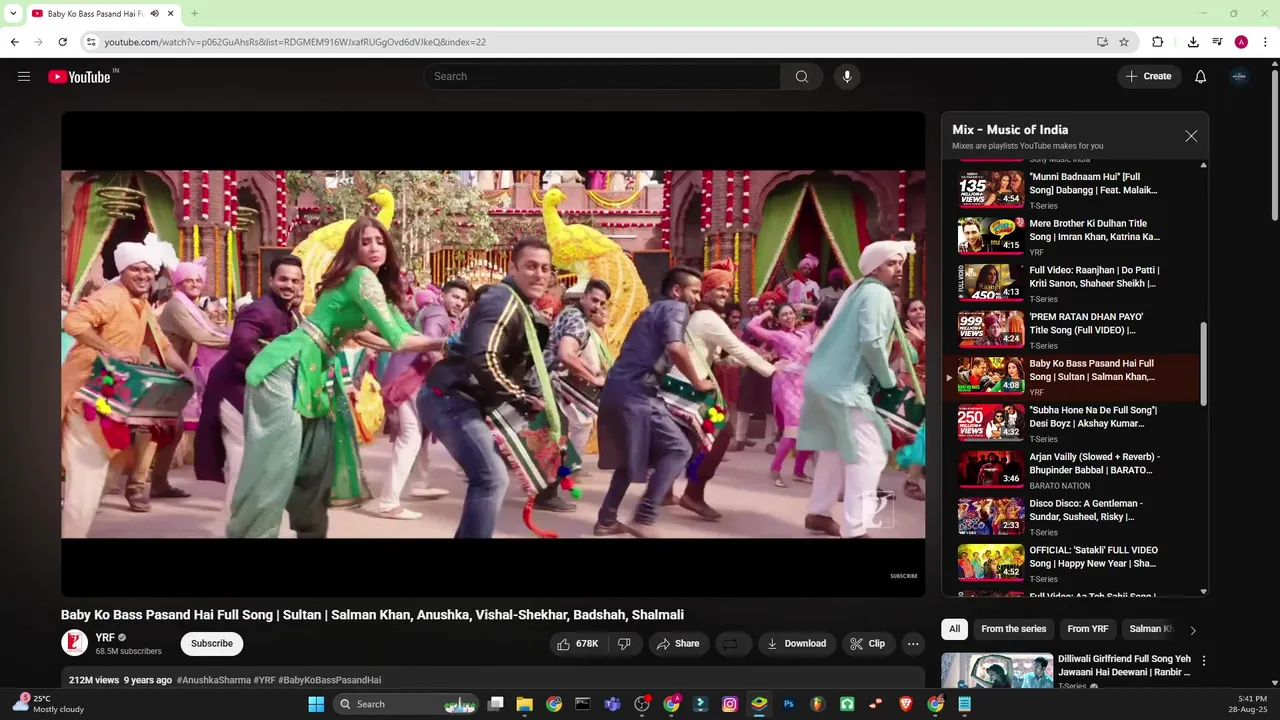Click the Windows taskbar search box
Screen dimensions: 1280x720
point(405,704)
